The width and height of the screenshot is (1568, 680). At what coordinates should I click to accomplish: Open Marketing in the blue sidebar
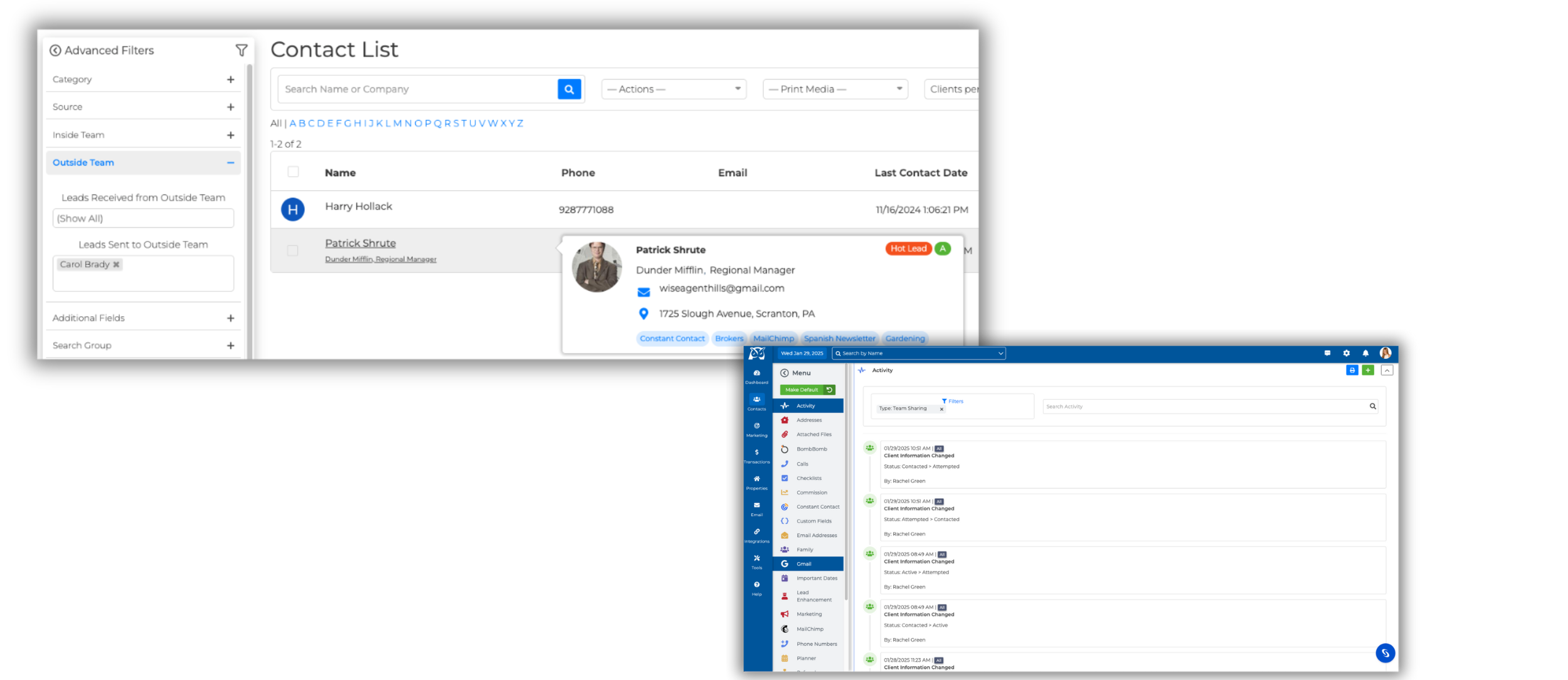757,430
